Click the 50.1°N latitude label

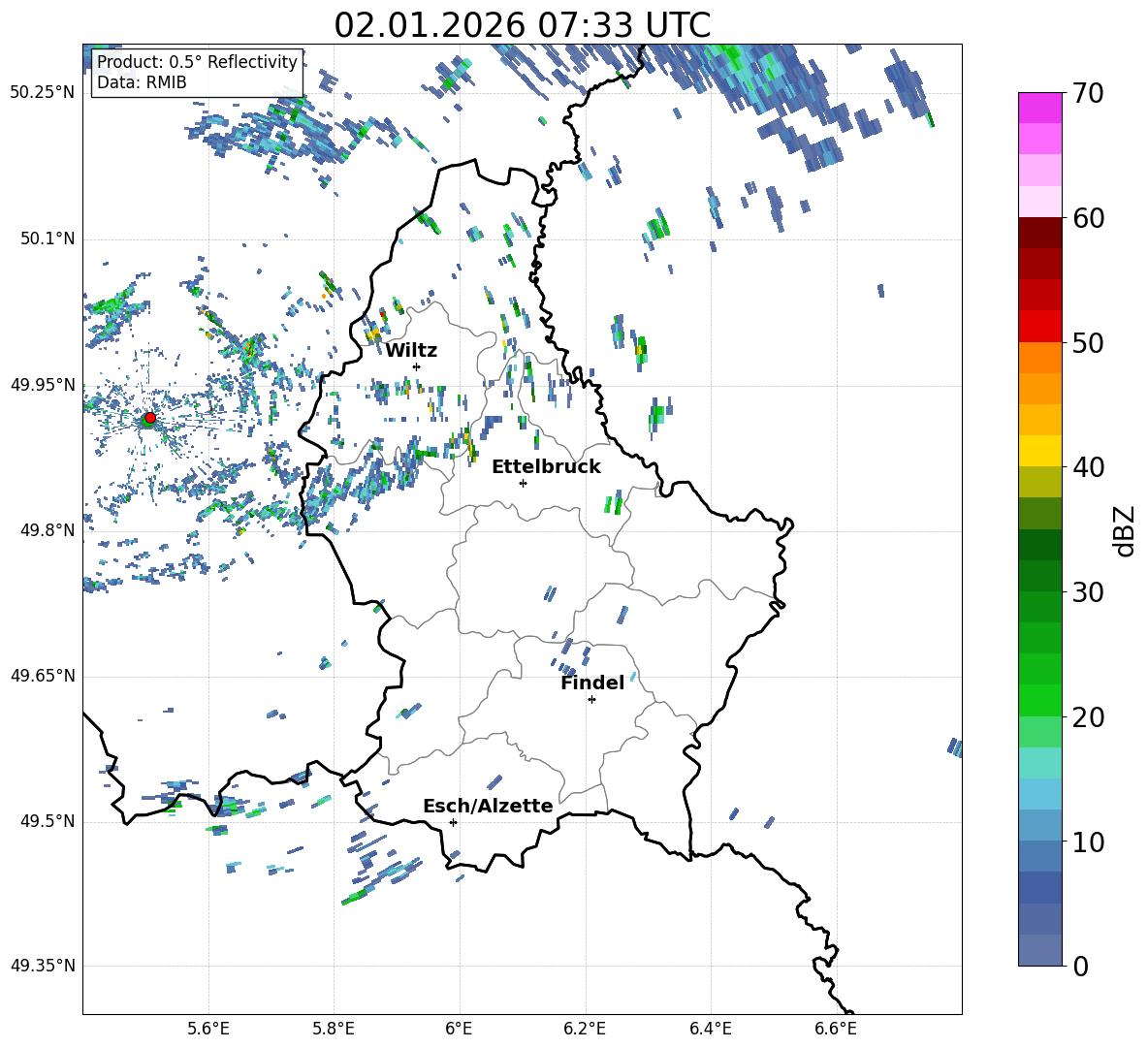48,239
